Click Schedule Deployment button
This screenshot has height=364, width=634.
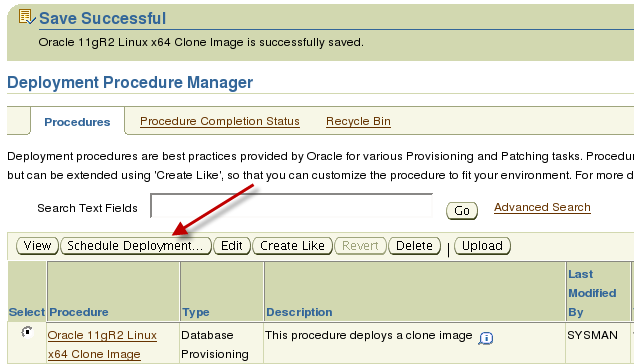tap(135, 246)
